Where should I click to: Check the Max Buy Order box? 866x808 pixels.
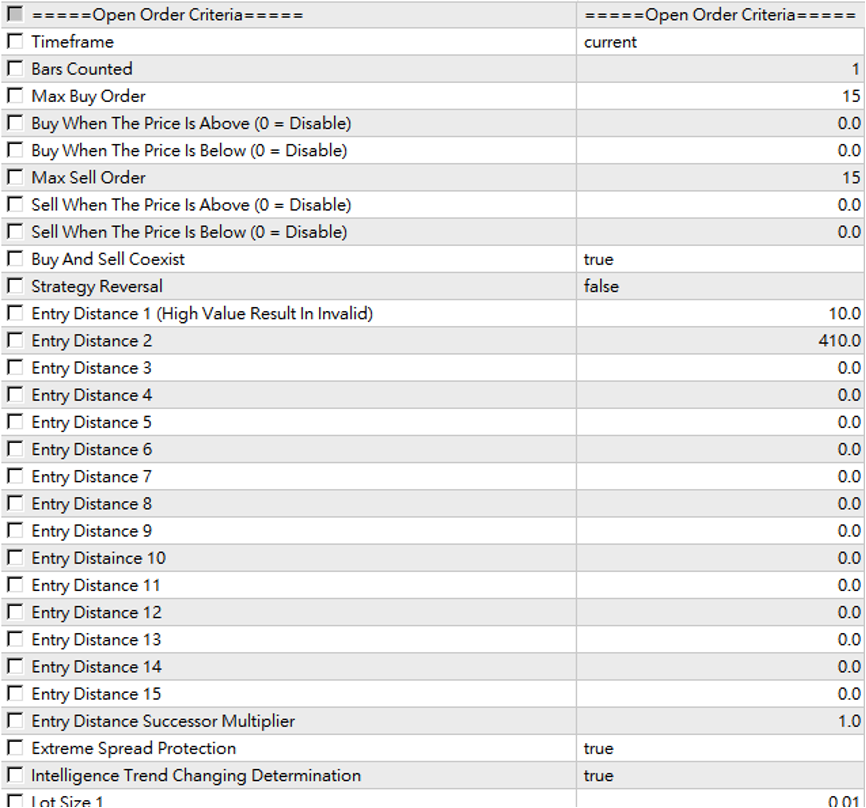(15, 96)
